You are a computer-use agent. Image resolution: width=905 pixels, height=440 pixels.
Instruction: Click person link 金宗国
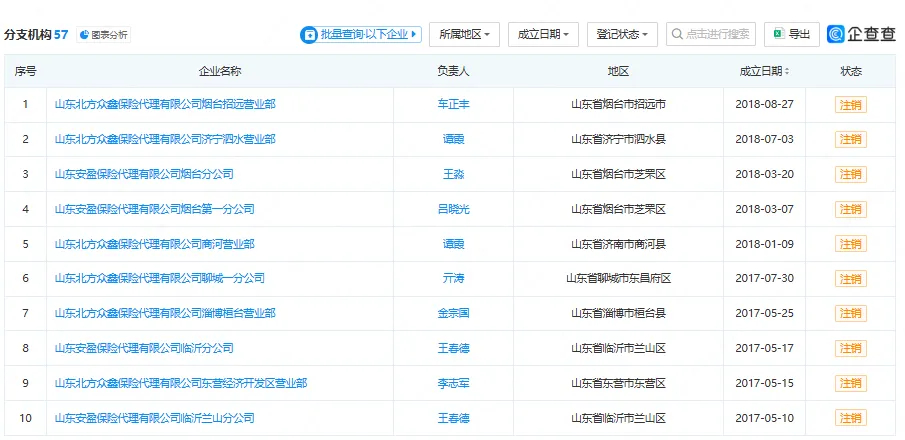[453, 313]
